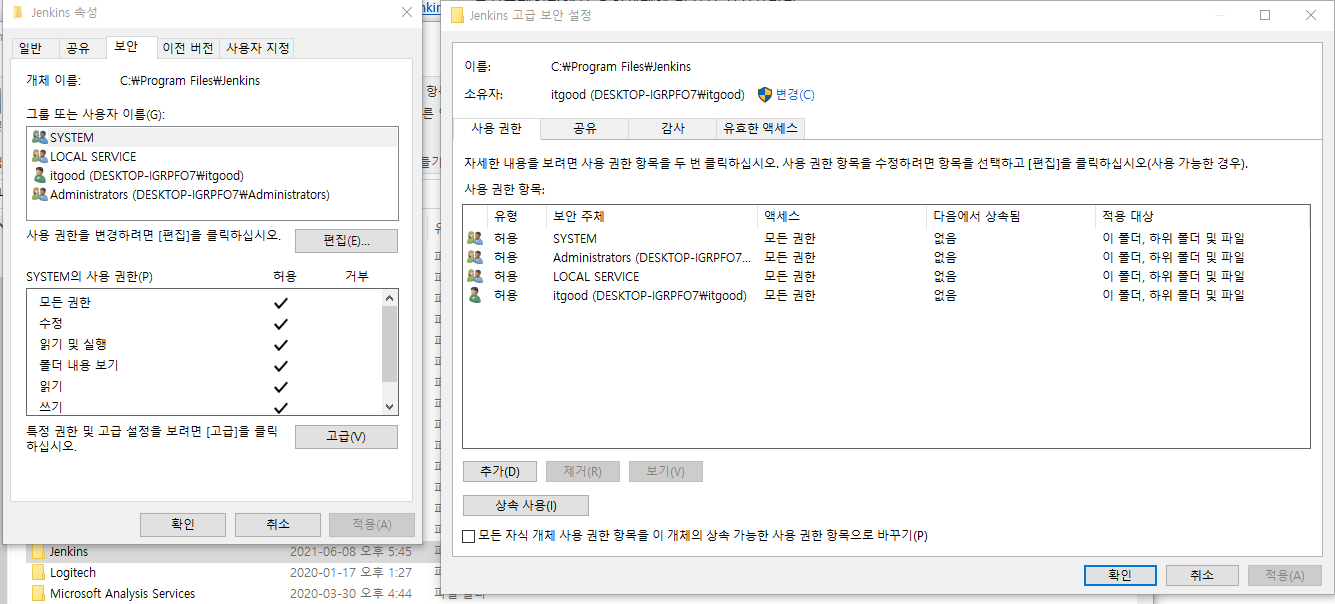Viewport: 1335px width, 604px height.
Task: Click 추가(D) button in advanced security
Action: pos(500,471)
